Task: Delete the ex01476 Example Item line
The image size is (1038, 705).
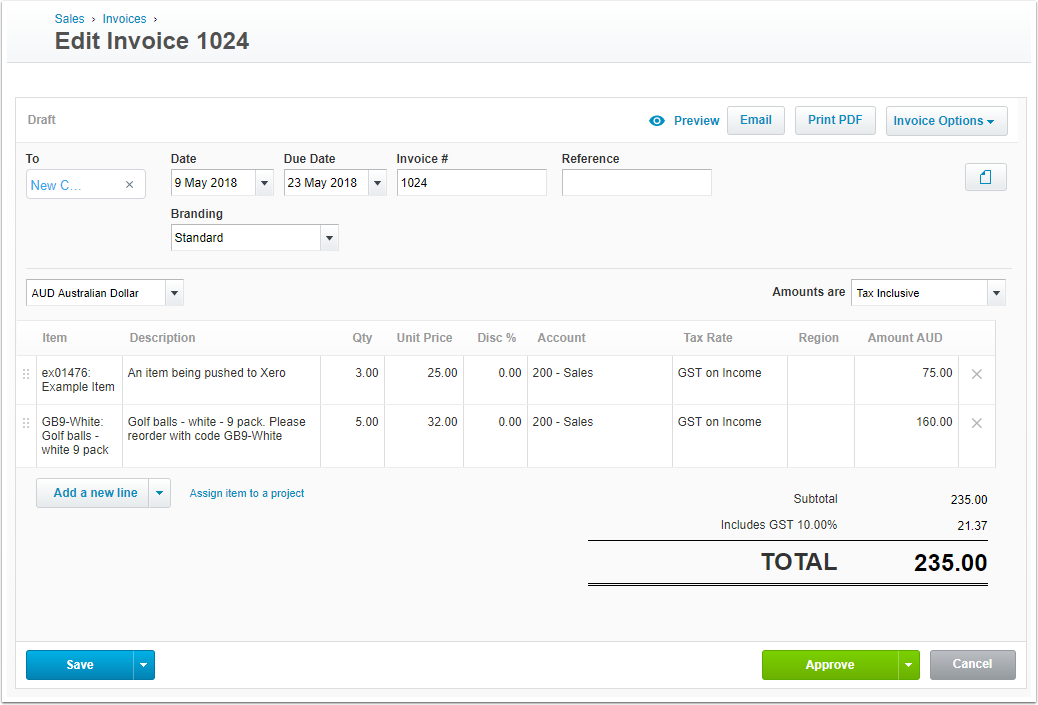Action: click(x=976, y=374)
